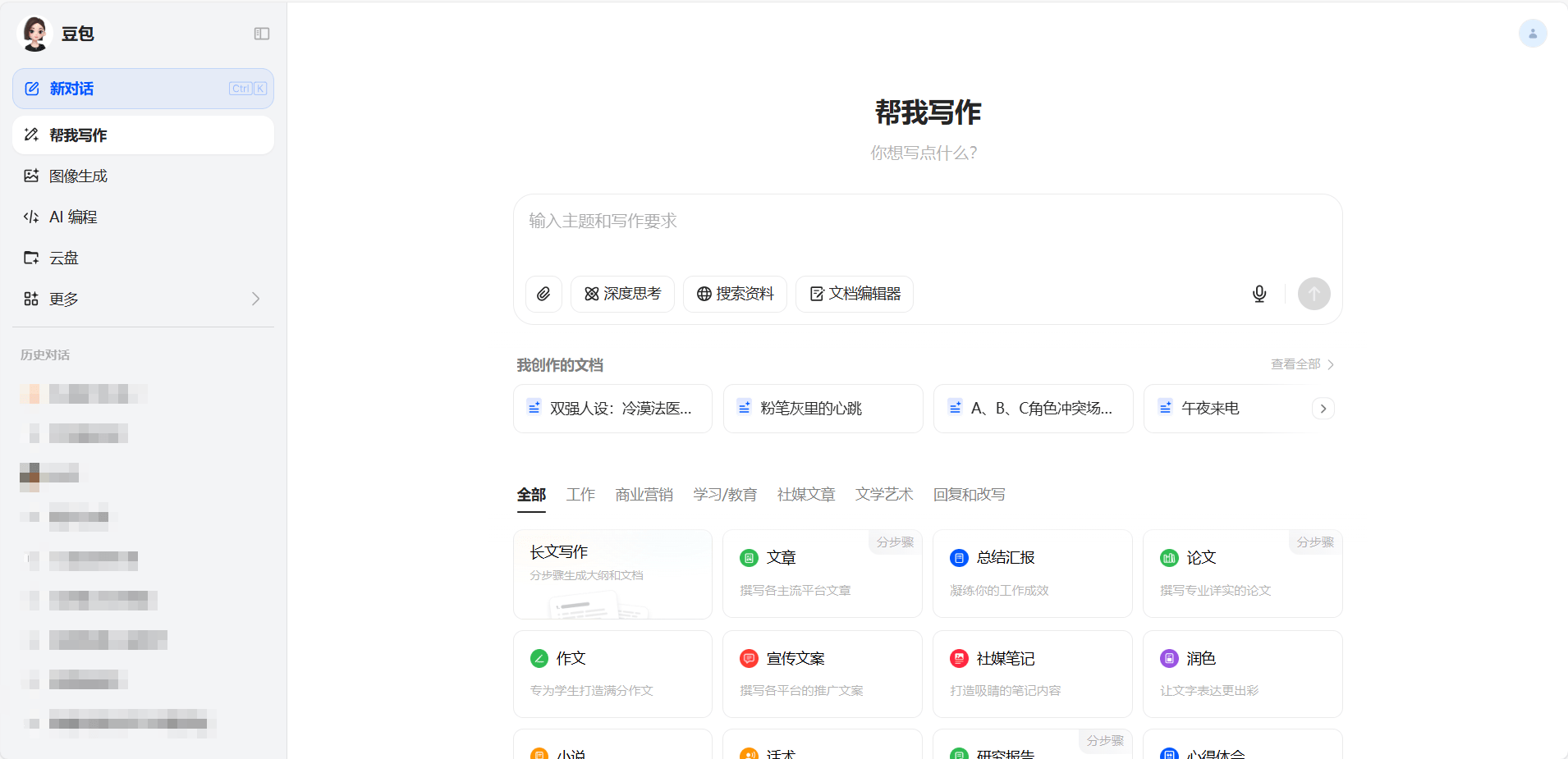
Task: Click the 输入主题和写作要求 input field
Action: pos(928,230)
